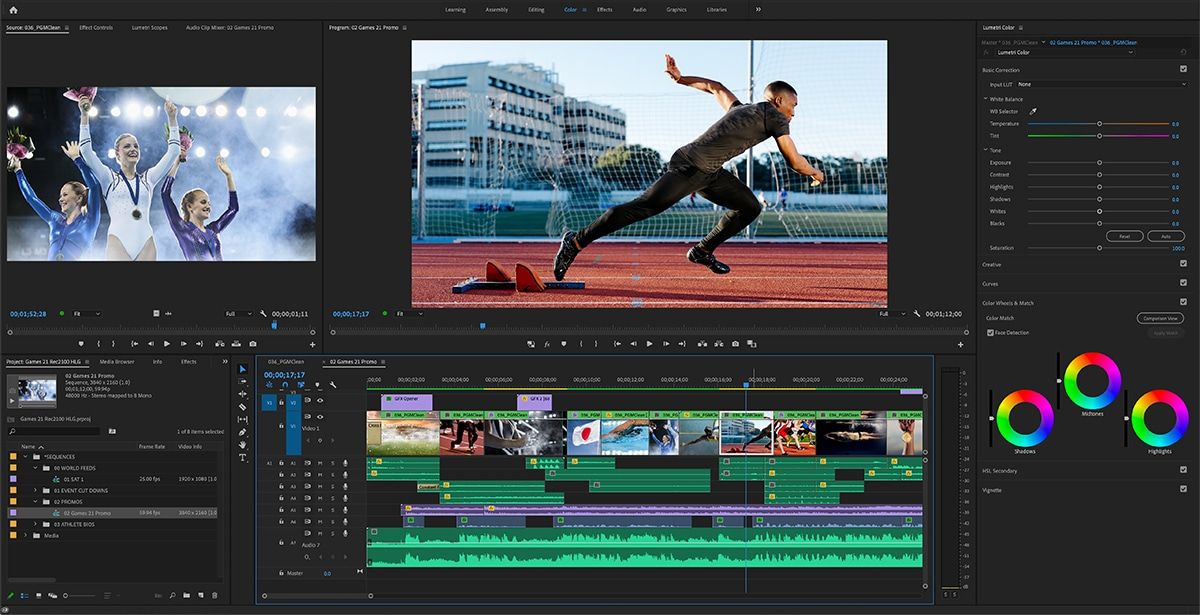Open Comparison View
This screenshot has height=615, width=1200.
[1159, 318]
